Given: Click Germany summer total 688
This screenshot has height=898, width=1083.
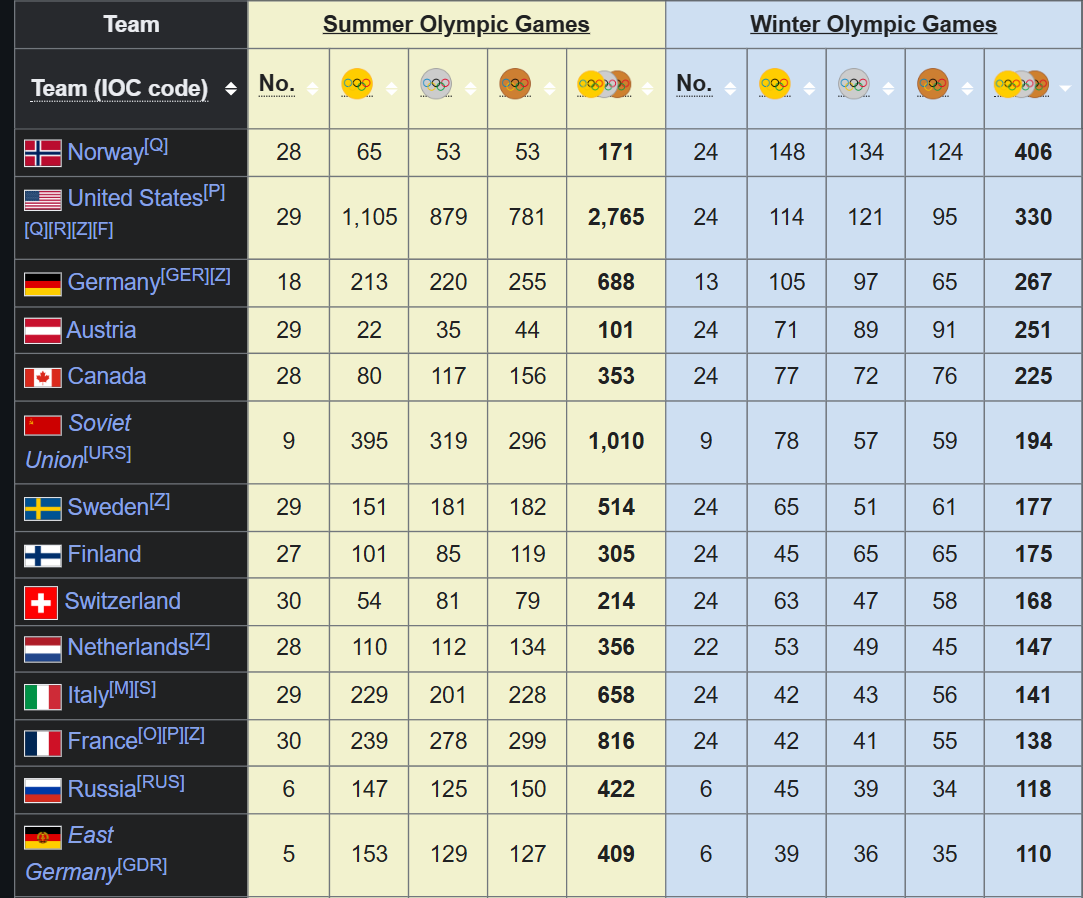Looking at the screenshot, I should (616, 283).
